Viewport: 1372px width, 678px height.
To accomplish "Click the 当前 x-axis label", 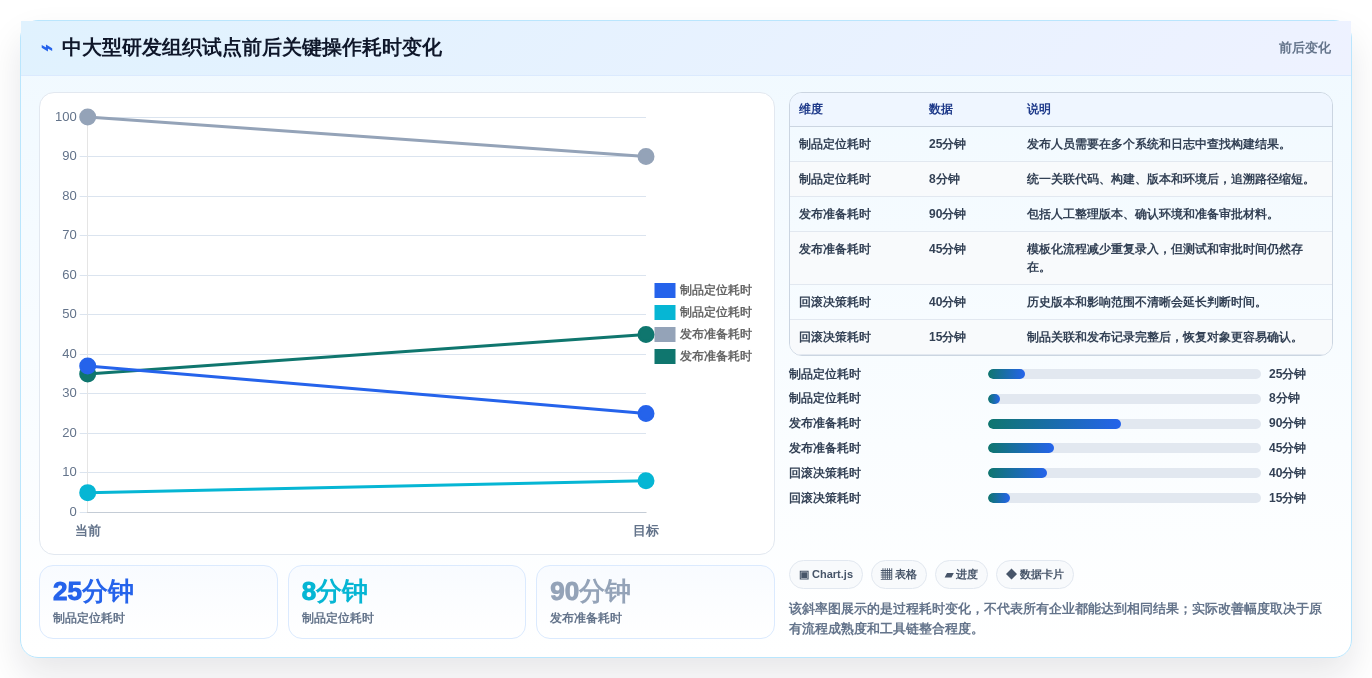I will tap(88, 531).
